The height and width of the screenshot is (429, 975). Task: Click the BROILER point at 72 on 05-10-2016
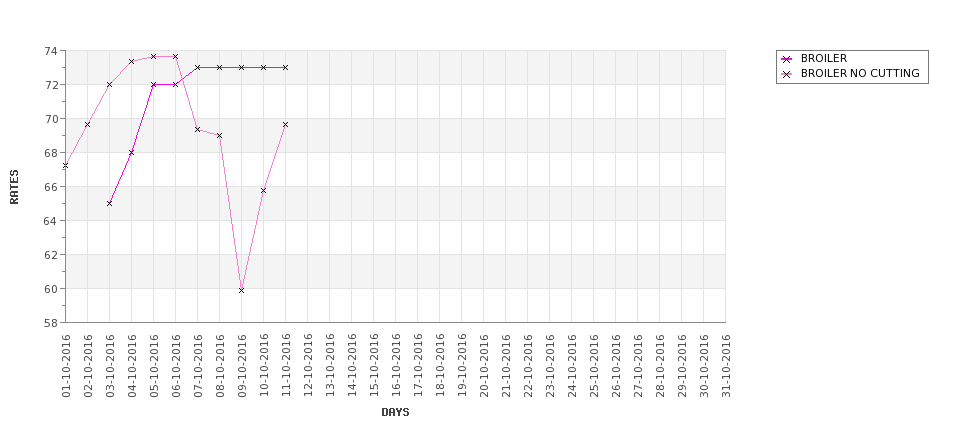pyautogui.click(x=153, y=85)
